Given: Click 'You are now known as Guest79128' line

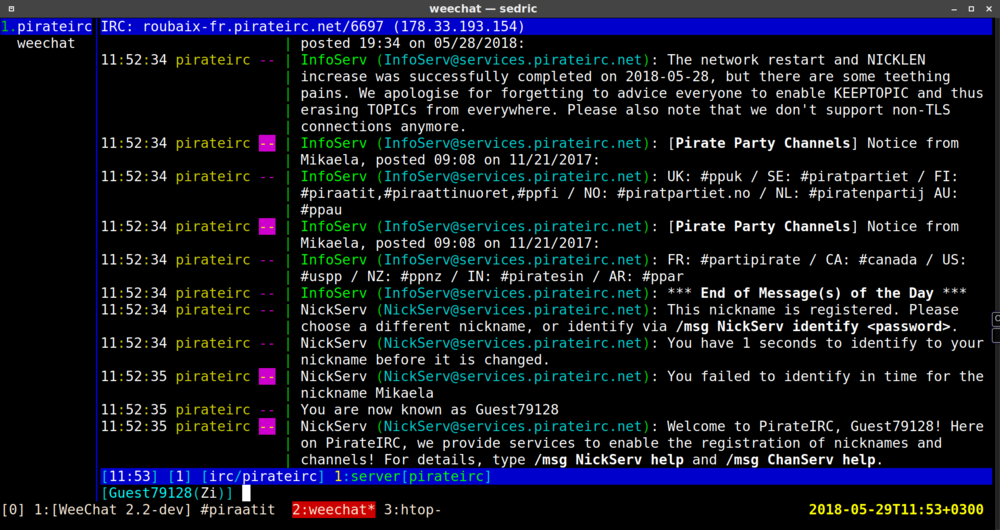Looking at the screenshot, I should pyautogui.click(x=429, y=410).
